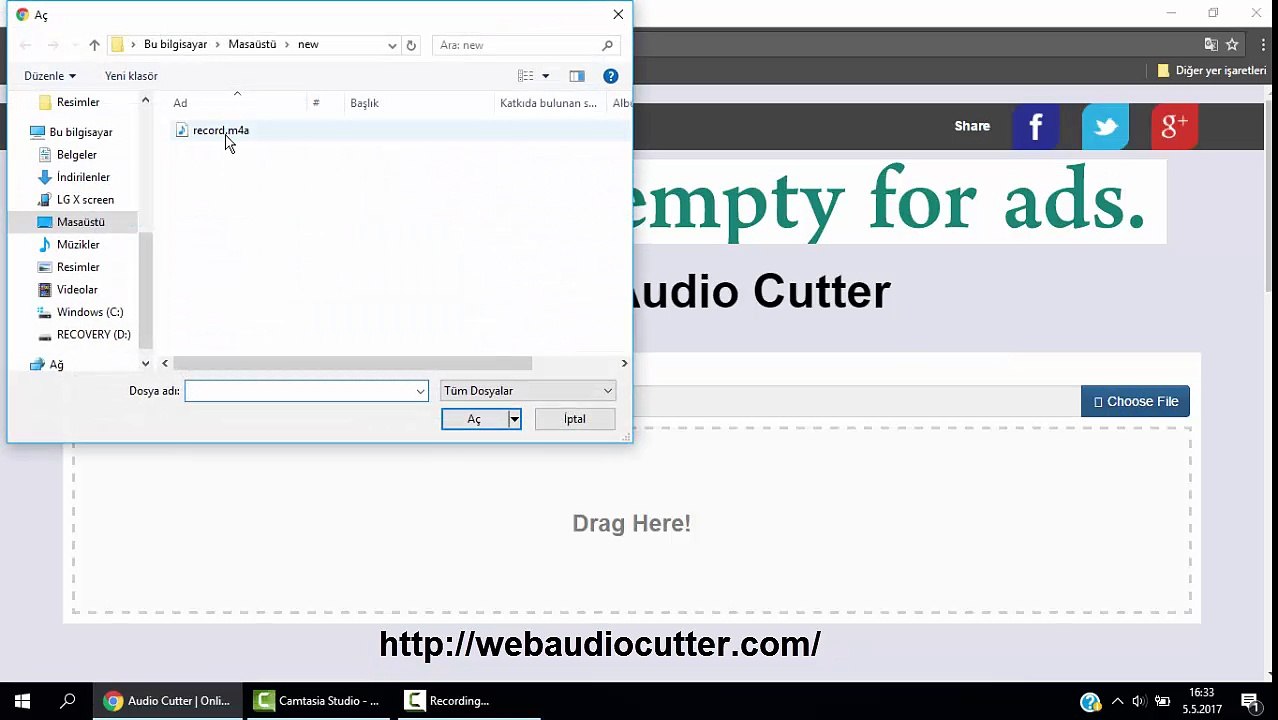The width and height of the screenshot is (1278, 720).
Task: Click the file list horizontal scrollbar thumb
Action: point(352,364)
